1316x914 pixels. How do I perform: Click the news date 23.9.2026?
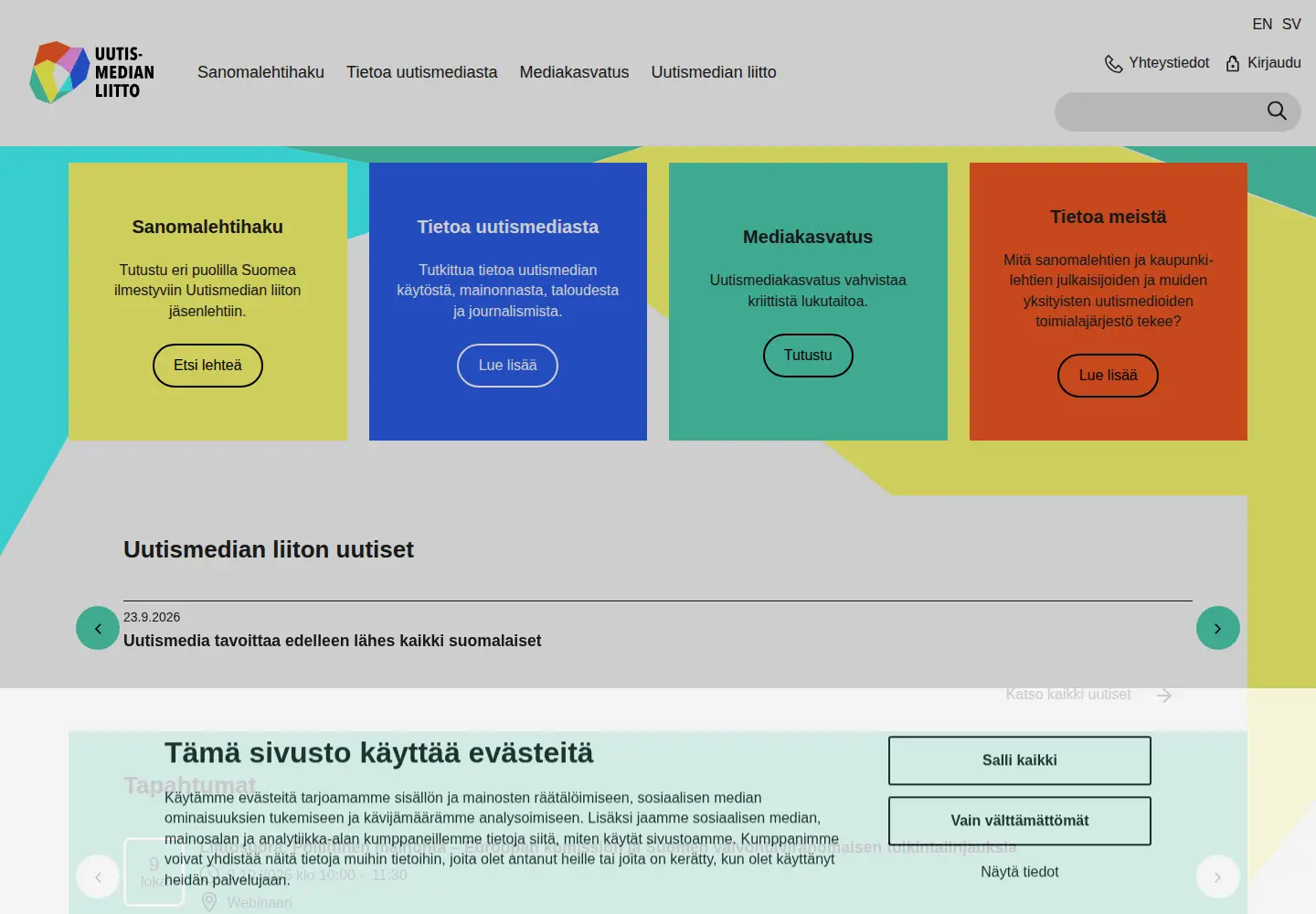tap(152, 617)
